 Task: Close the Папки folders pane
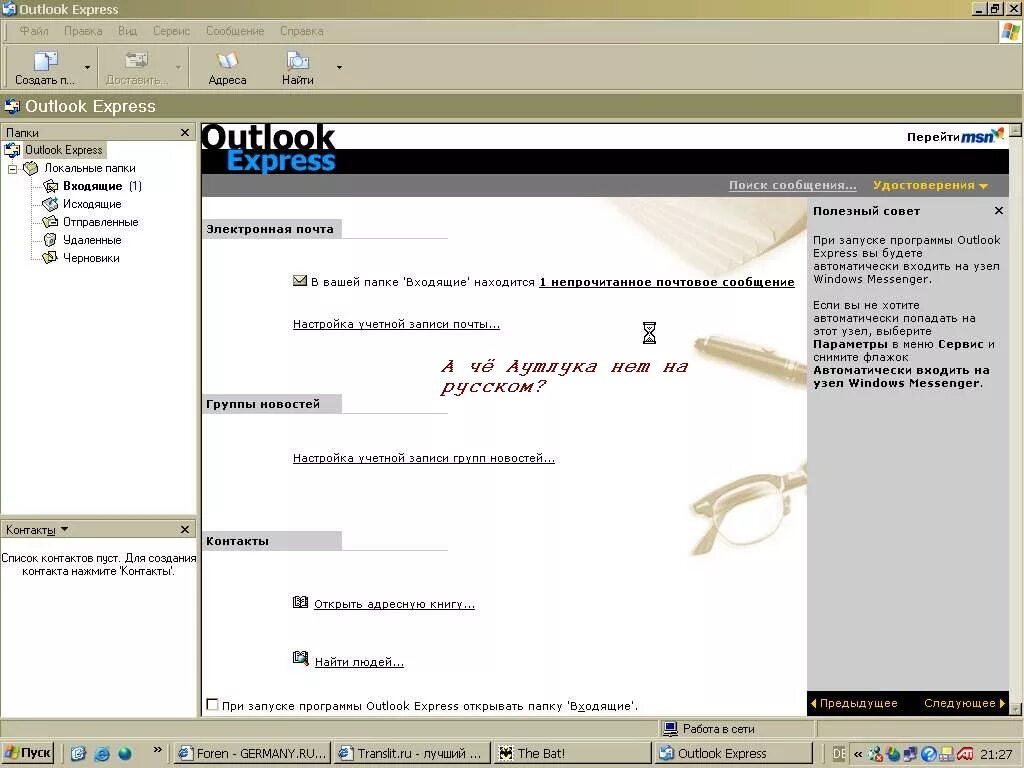click(185, 133)
